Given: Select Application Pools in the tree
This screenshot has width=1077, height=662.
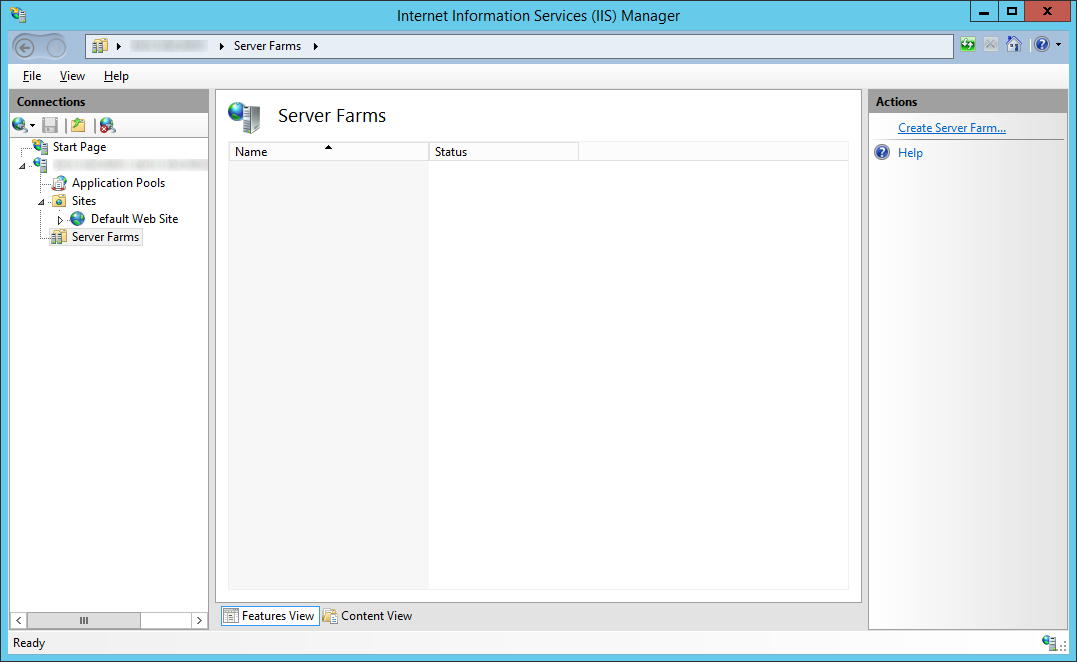Looking at the screenshot, I should tap(118, 183).
